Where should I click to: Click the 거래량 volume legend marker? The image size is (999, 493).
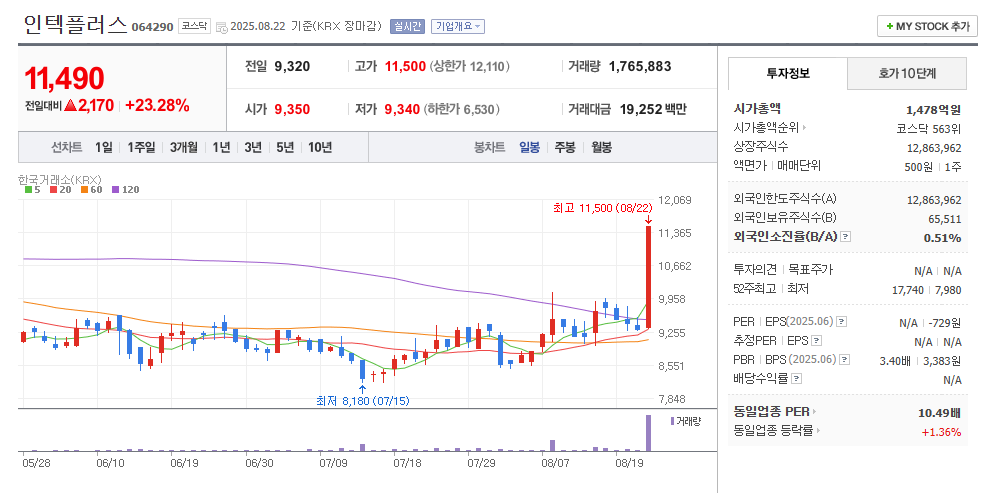pyautogui.click(x=672, y=421)
